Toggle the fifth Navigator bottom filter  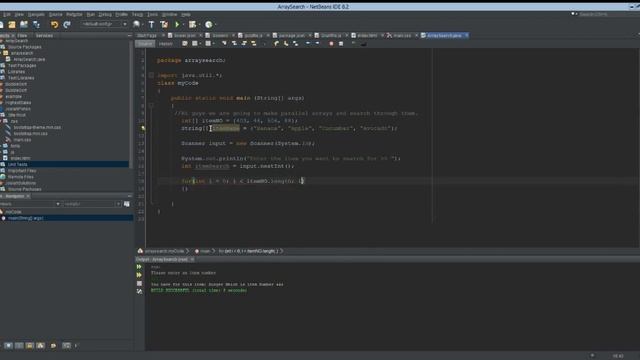(53, 345)
